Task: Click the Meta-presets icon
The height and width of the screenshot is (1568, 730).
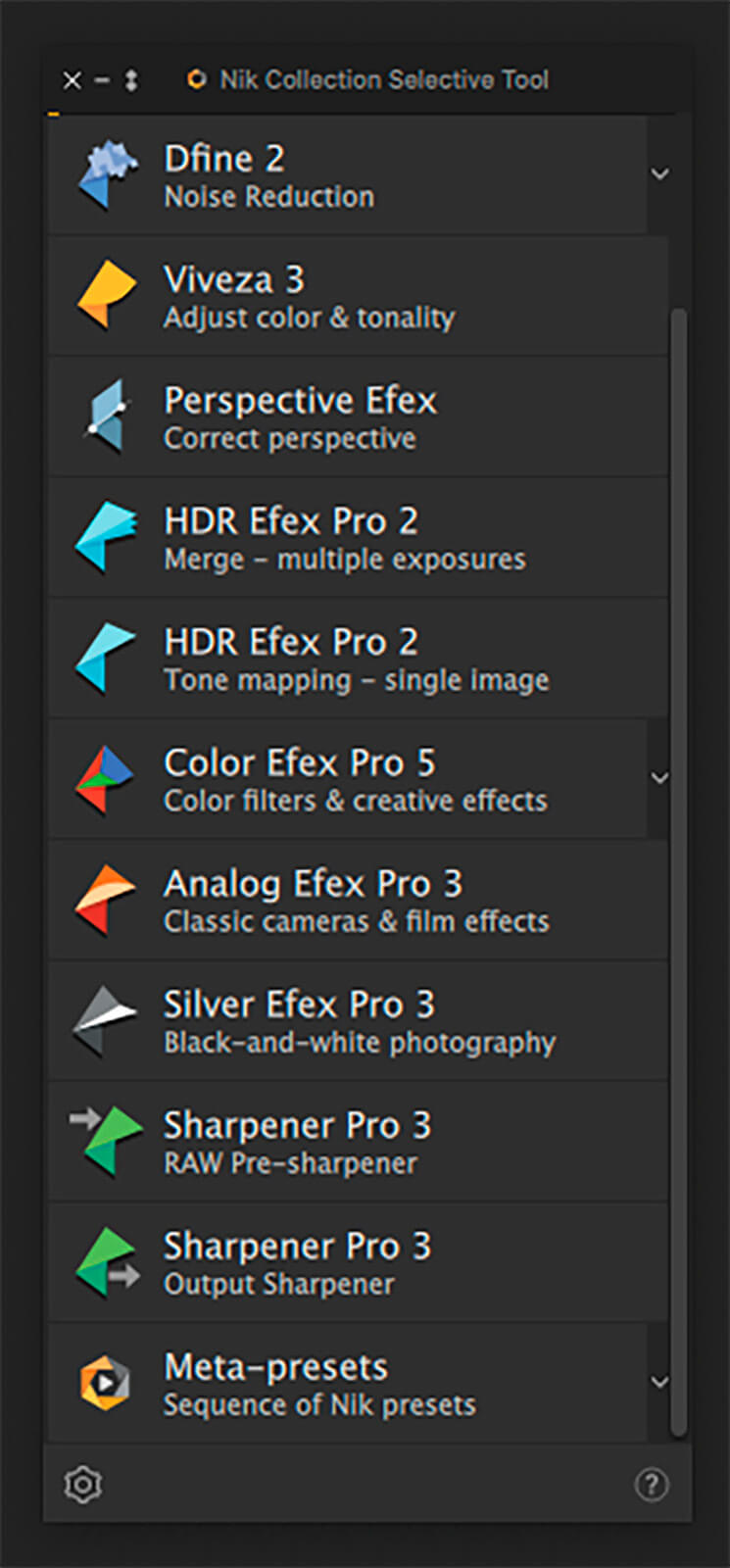Action: [x=105, y=1383]
